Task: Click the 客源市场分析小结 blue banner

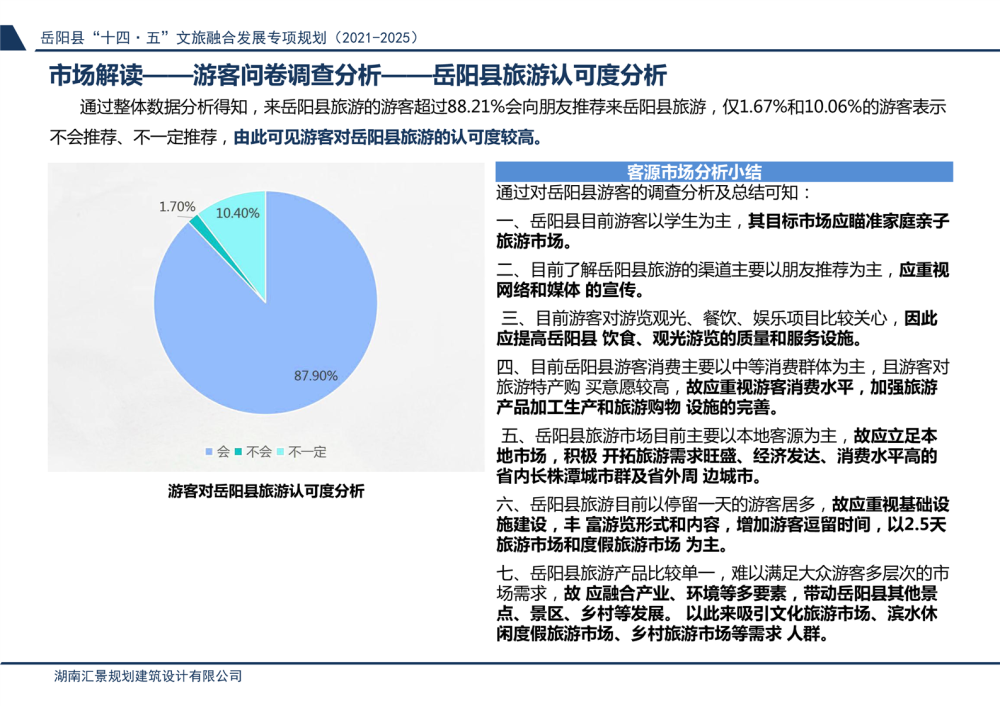Action: (x=723, y=171)
